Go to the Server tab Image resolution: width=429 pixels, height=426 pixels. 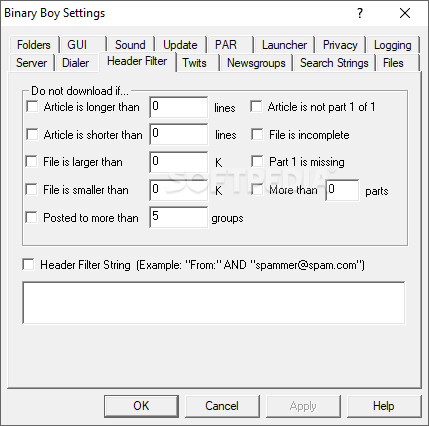[31, 63]
